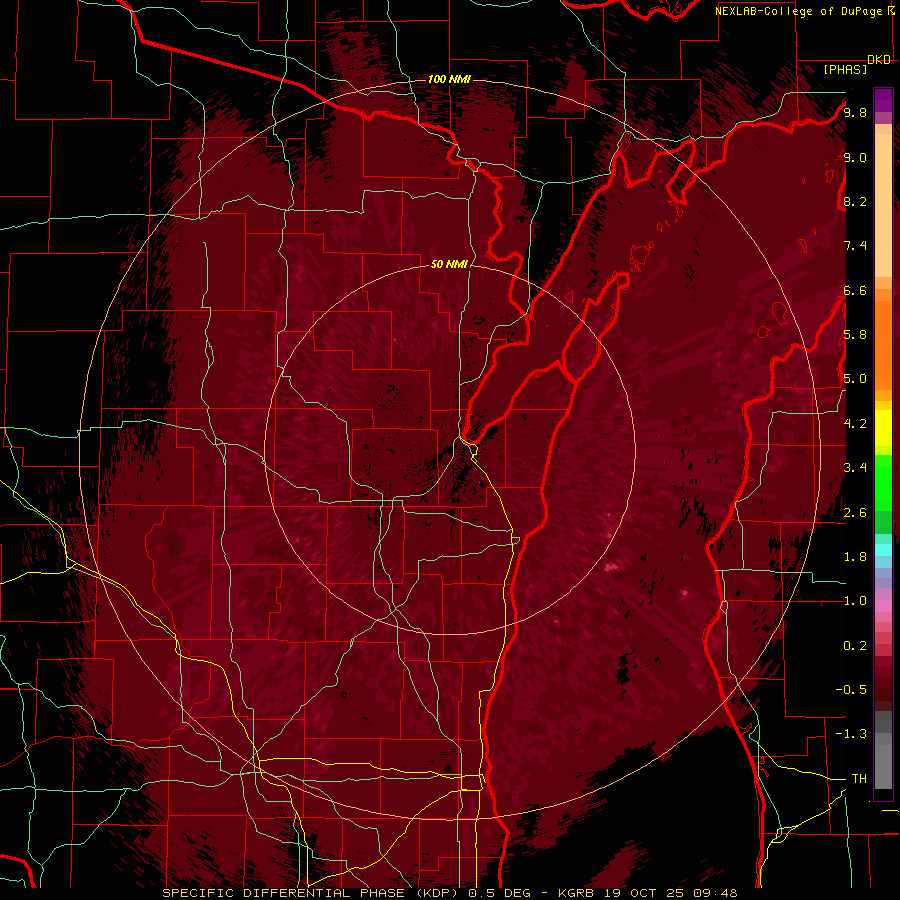Image resolution: width=900 pixels, height=900 pixels.
Task: Click the 7.4 scale value
Action: [x=855, y=246]
